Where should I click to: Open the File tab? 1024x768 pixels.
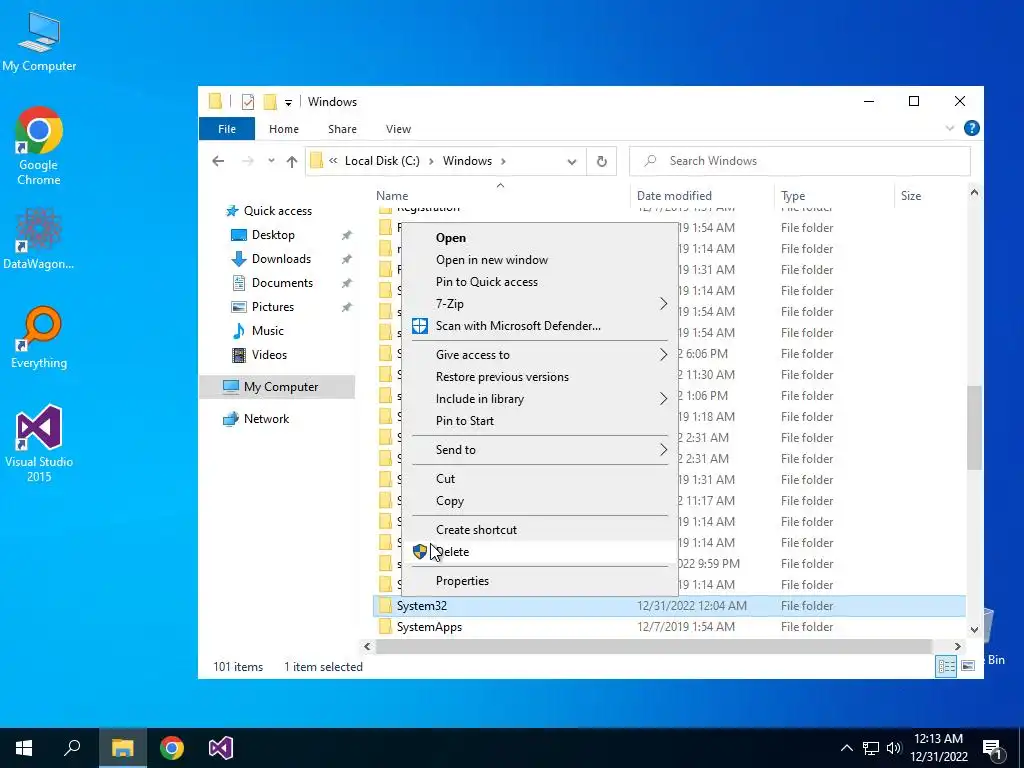pyautogui.click(x=227, y=129)
